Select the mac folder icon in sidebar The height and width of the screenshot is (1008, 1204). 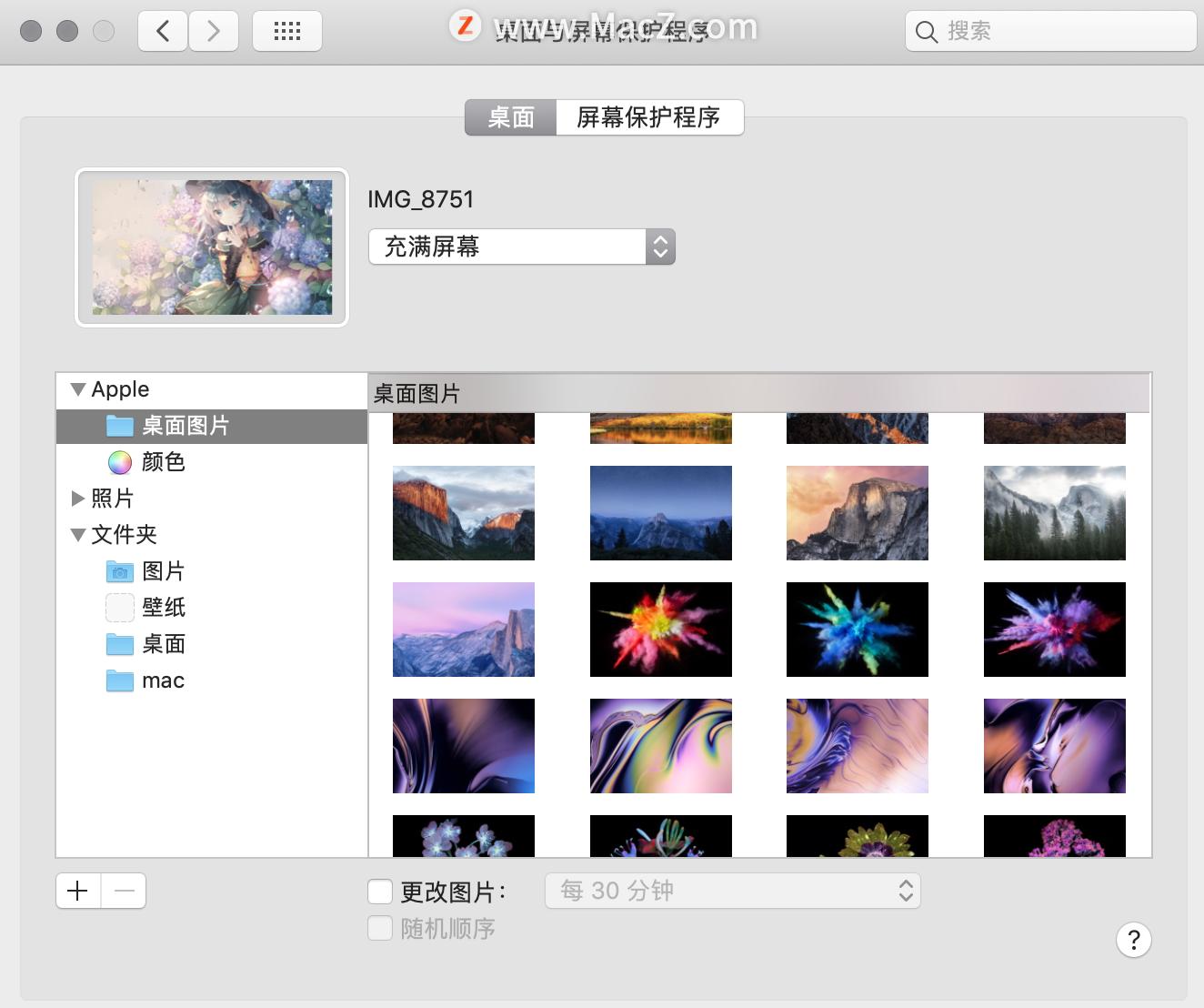point(119,680)
